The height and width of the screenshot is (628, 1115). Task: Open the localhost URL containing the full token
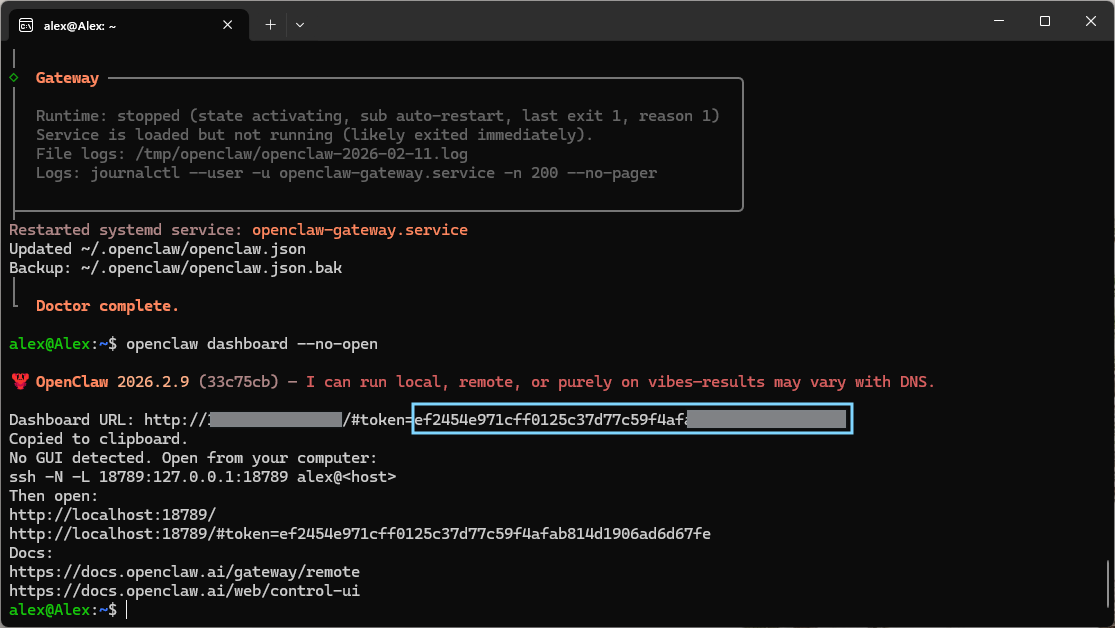(359, 534)
